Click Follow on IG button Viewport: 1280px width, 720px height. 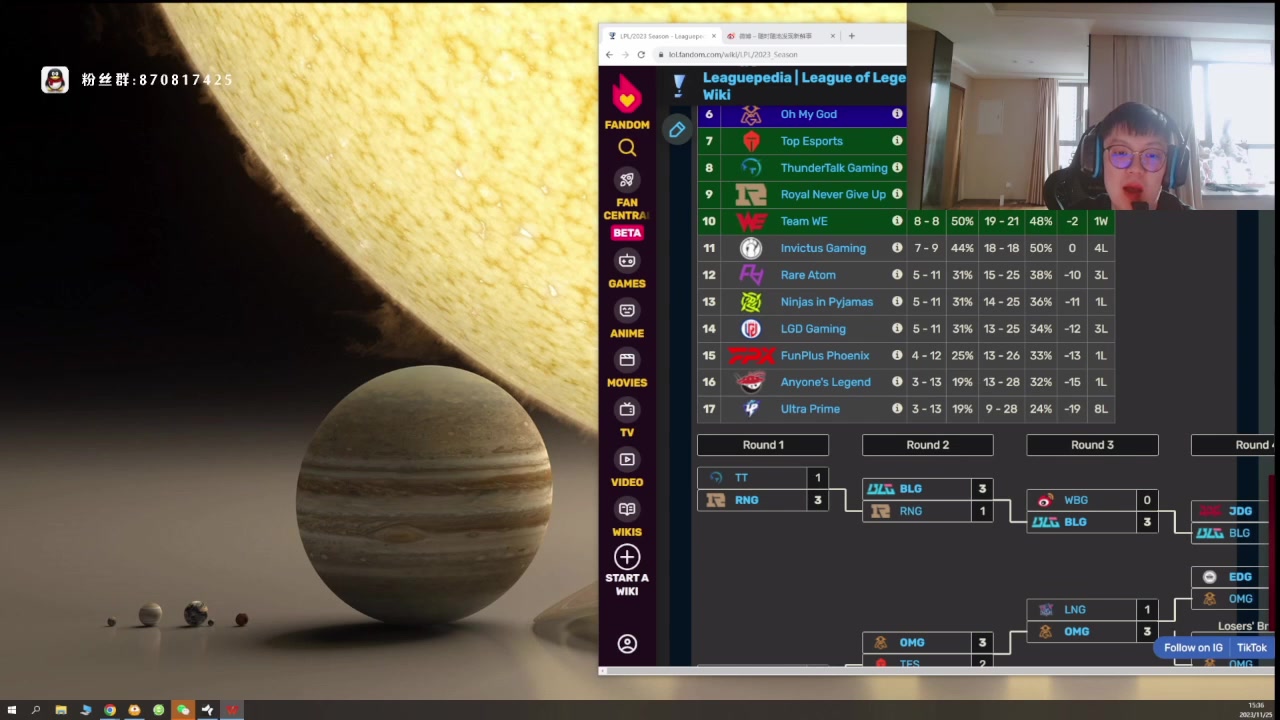1193,648
